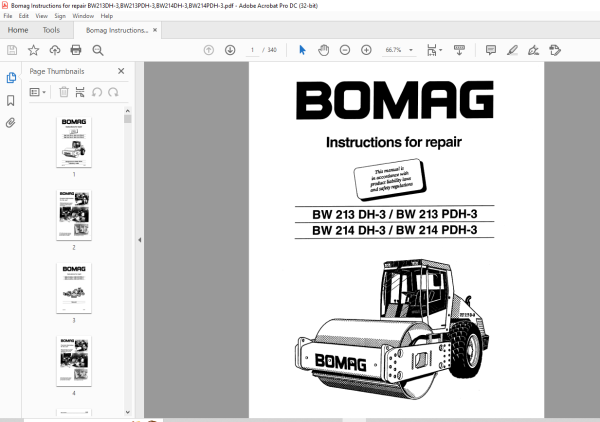Select page 1 thumbnail
Screen dimensions: 600x422
point(74,142)
